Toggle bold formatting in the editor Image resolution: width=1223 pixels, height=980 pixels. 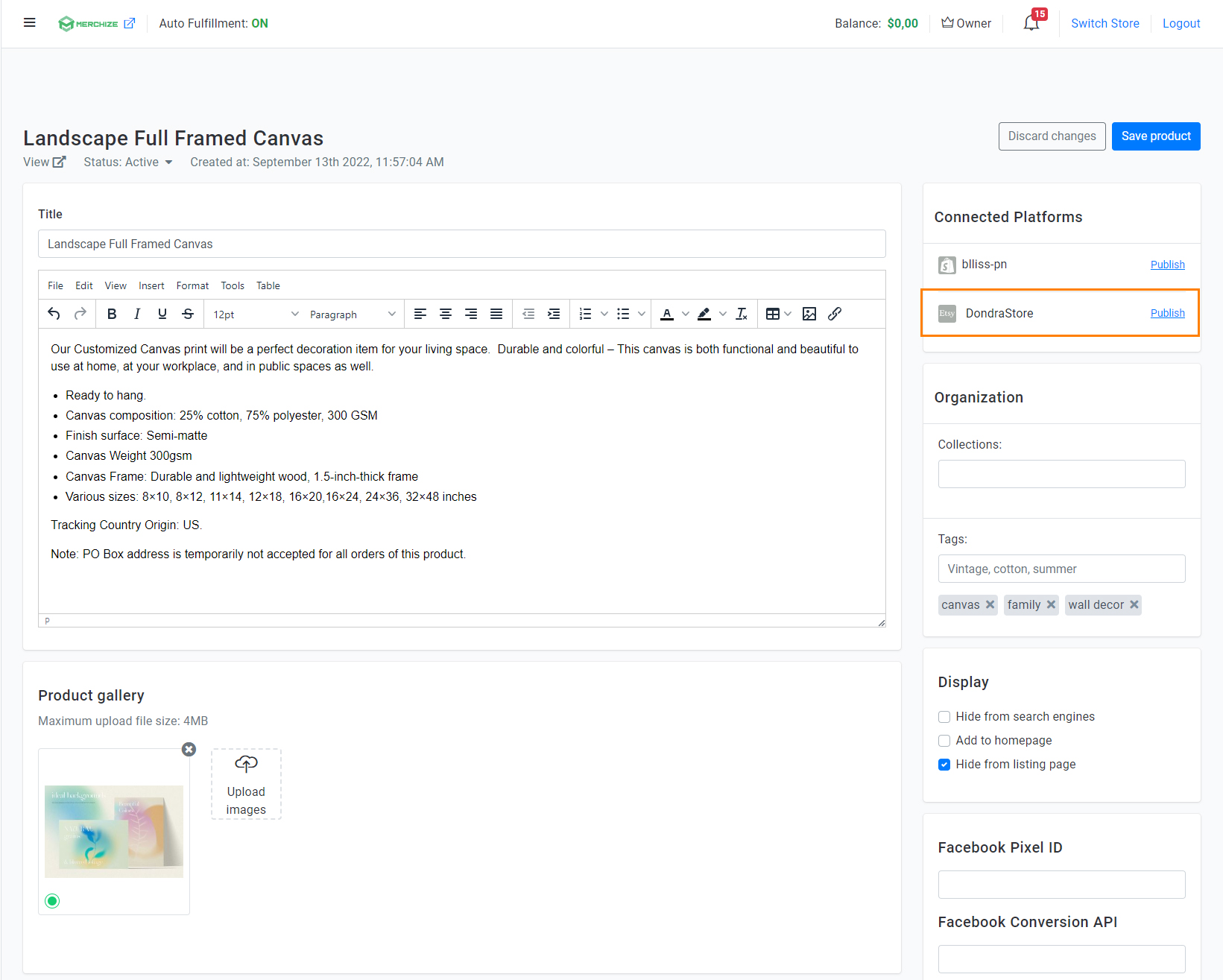point(112,314)
